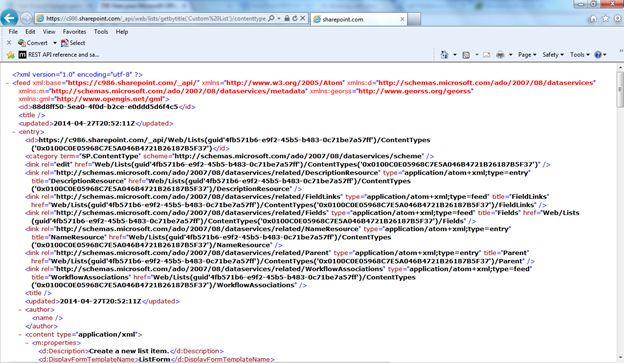Open the Help menu
624x363 pixels.
coord(122,31)
